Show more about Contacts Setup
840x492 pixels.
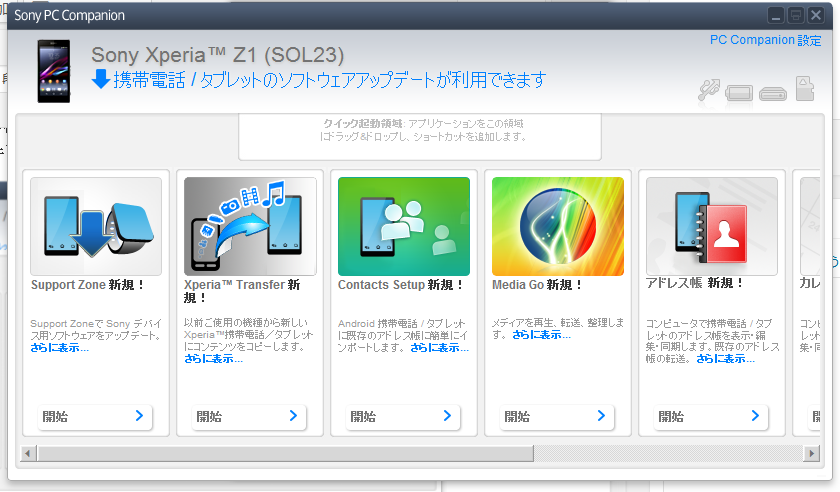[x=439, y=348]
